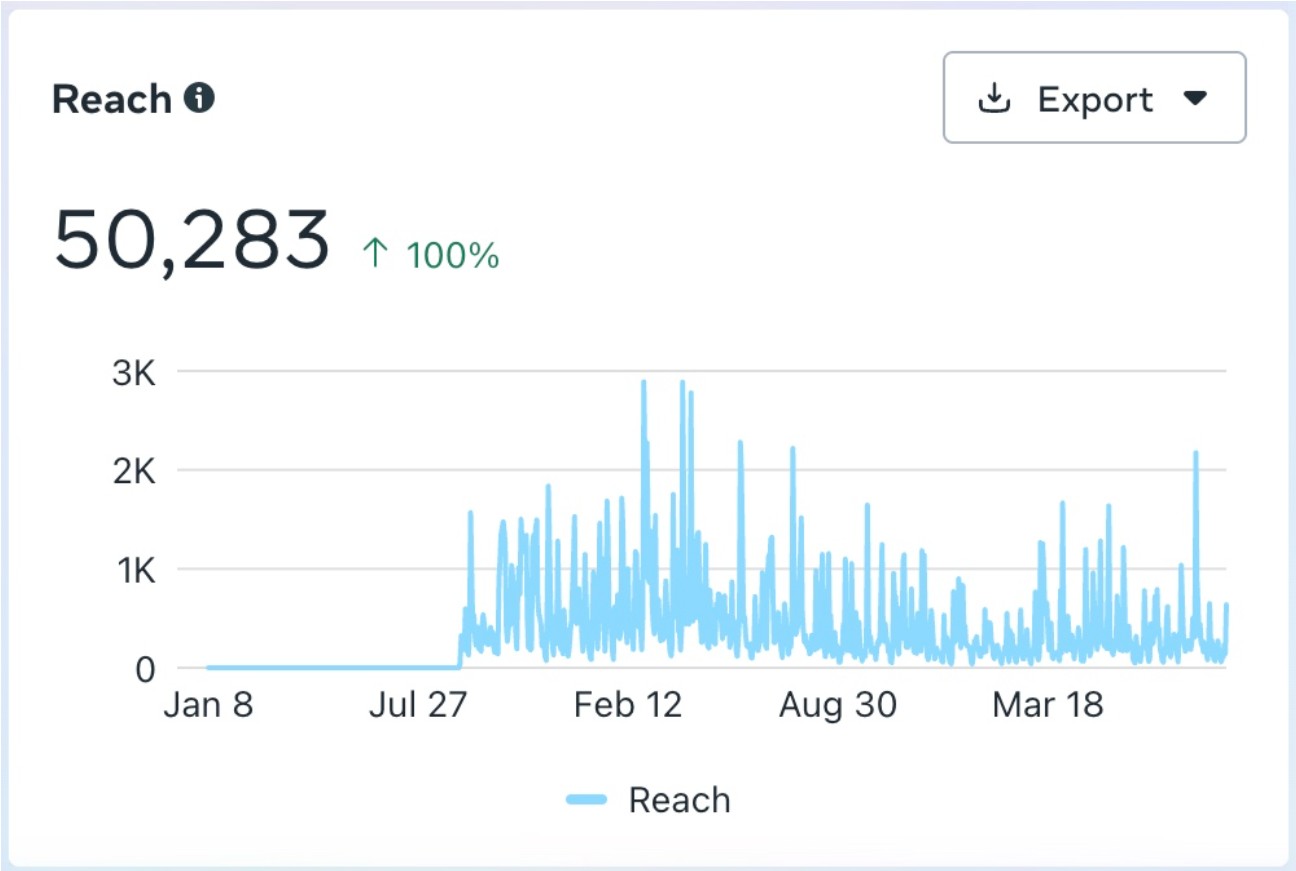Click the Export button label
This screenshot has width=1296, height=871.
pyautogui.click(x=1095, y=99)
